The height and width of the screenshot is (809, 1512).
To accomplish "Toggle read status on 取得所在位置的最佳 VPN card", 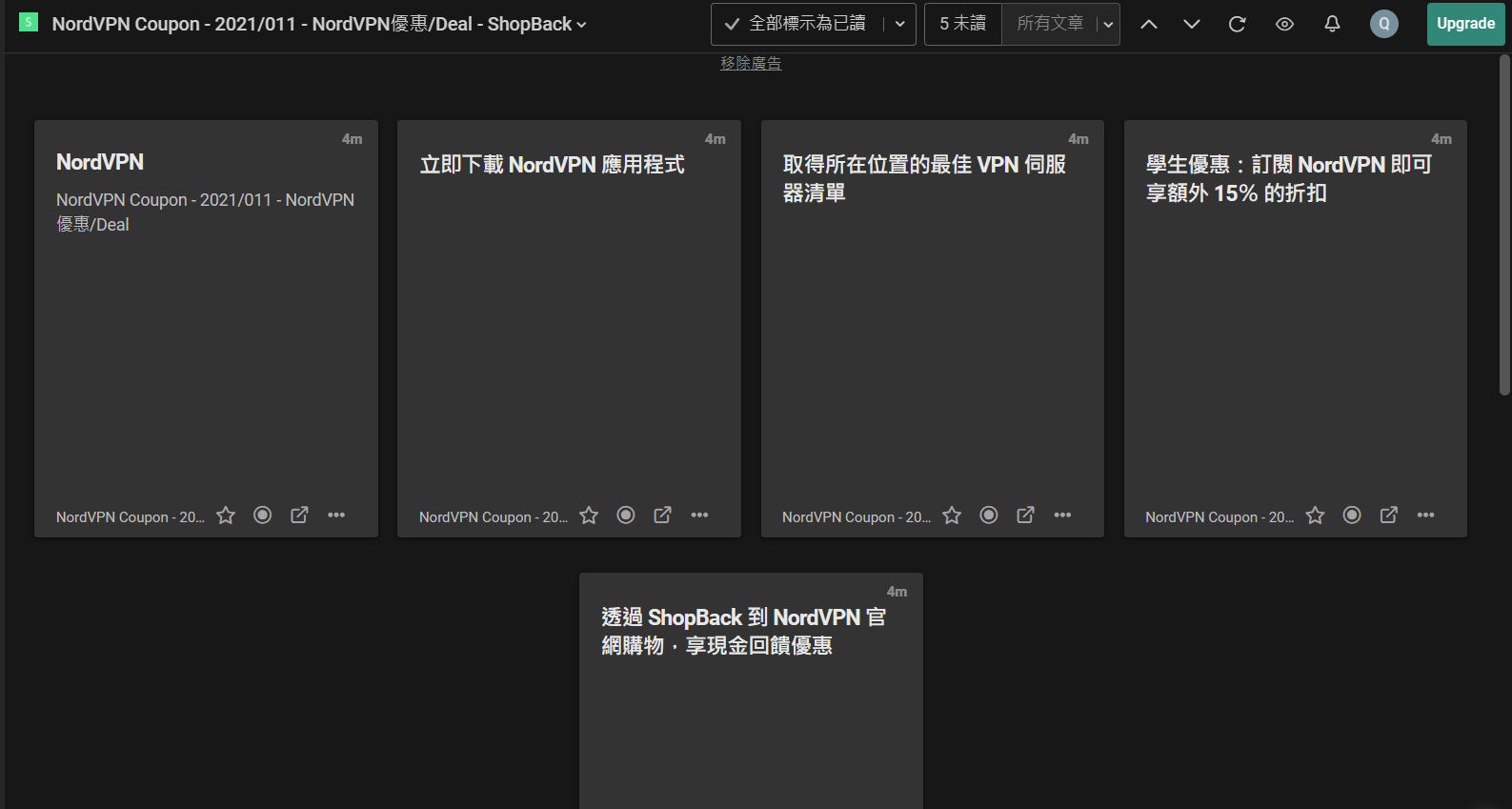I will point(989,516).
